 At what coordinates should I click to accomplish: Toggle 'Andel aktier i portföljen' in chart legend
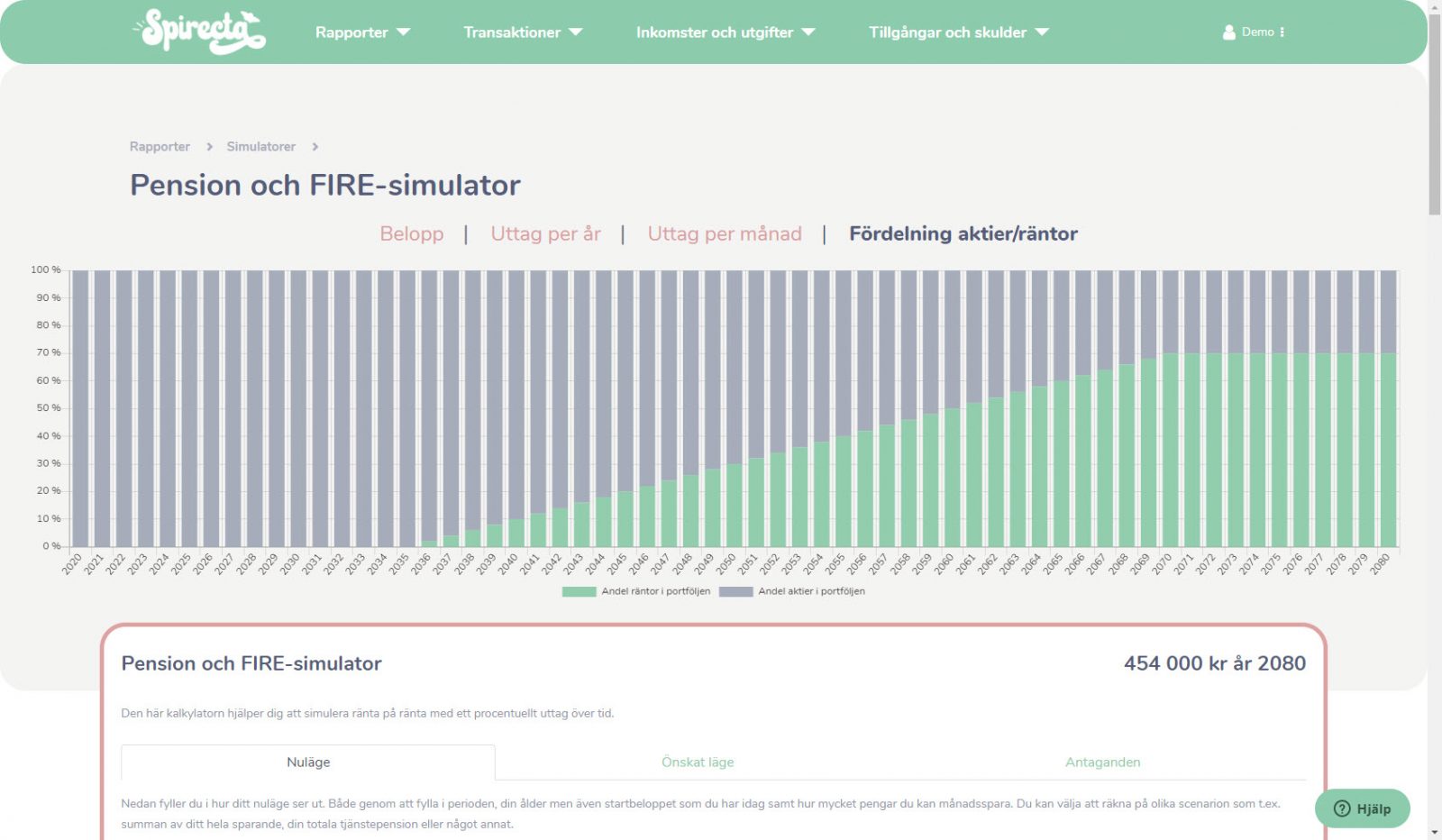click(793, 590)
